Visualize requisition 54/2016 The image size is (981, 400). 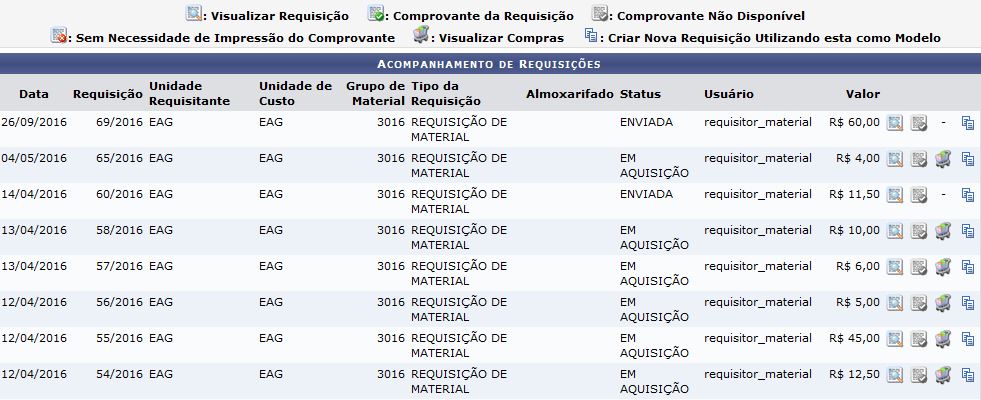895,375
